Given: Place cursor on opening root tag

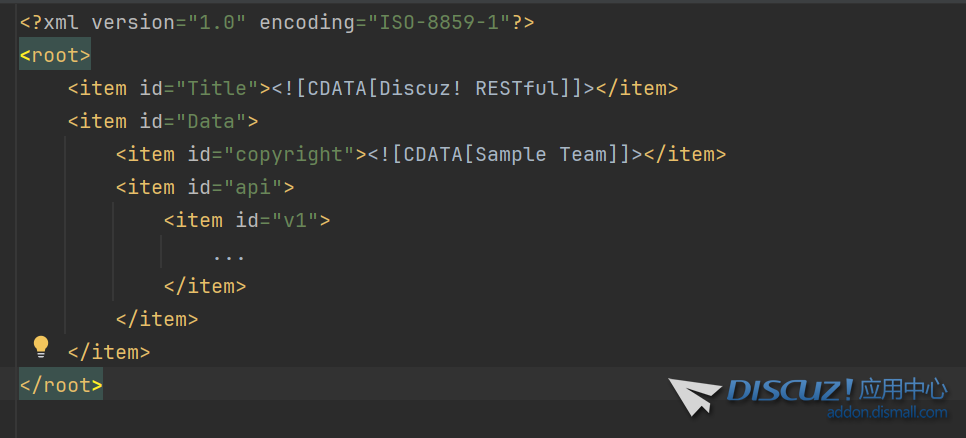Looking at the screenshot, I should coord(55,55).
